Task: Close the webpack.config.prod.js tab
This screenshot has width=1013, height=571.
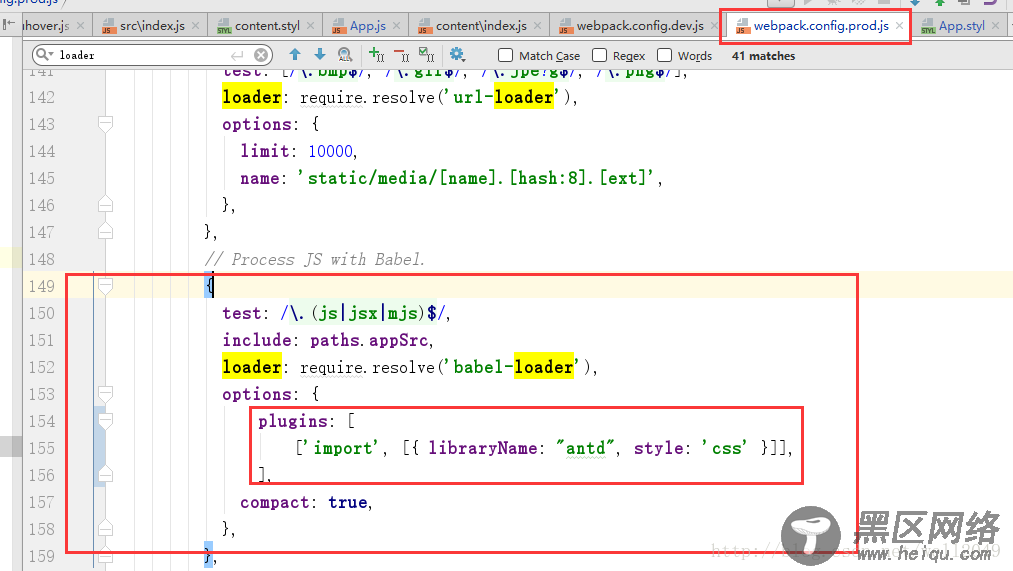Action: (899, 26)
